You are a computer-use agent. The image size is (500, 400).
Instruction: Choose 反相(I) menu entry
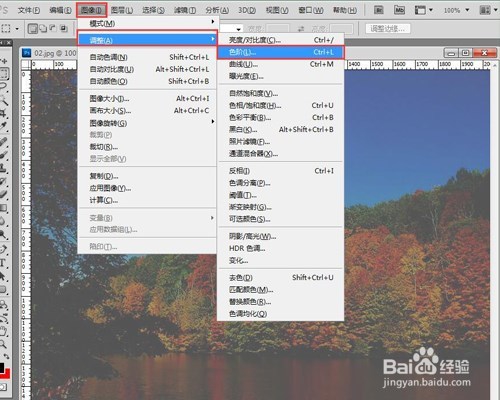pyautogui.click(x=281, y=171)
